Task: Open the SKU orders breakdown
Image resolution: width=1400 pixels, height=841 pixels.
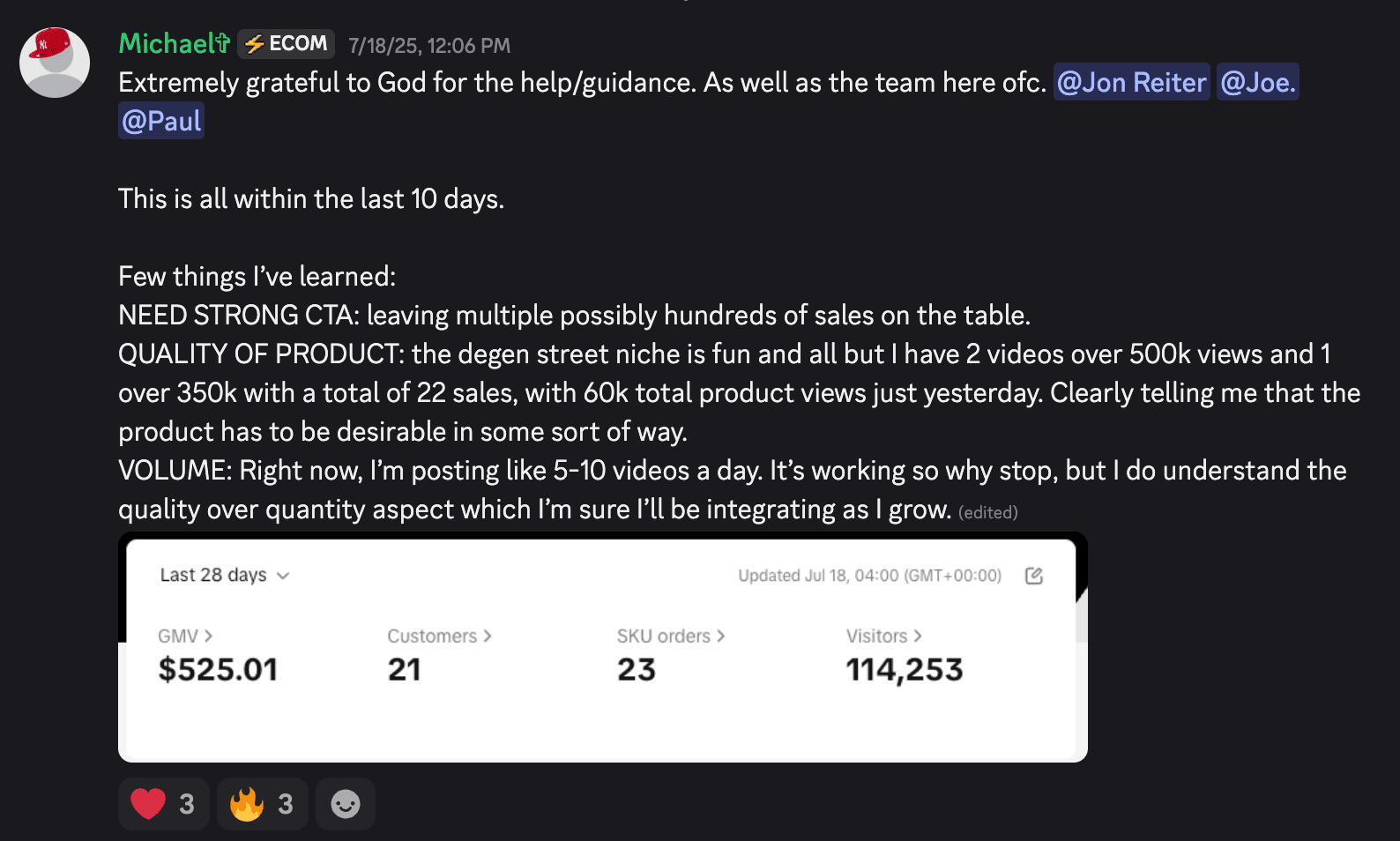Action: tap(670, 636)
